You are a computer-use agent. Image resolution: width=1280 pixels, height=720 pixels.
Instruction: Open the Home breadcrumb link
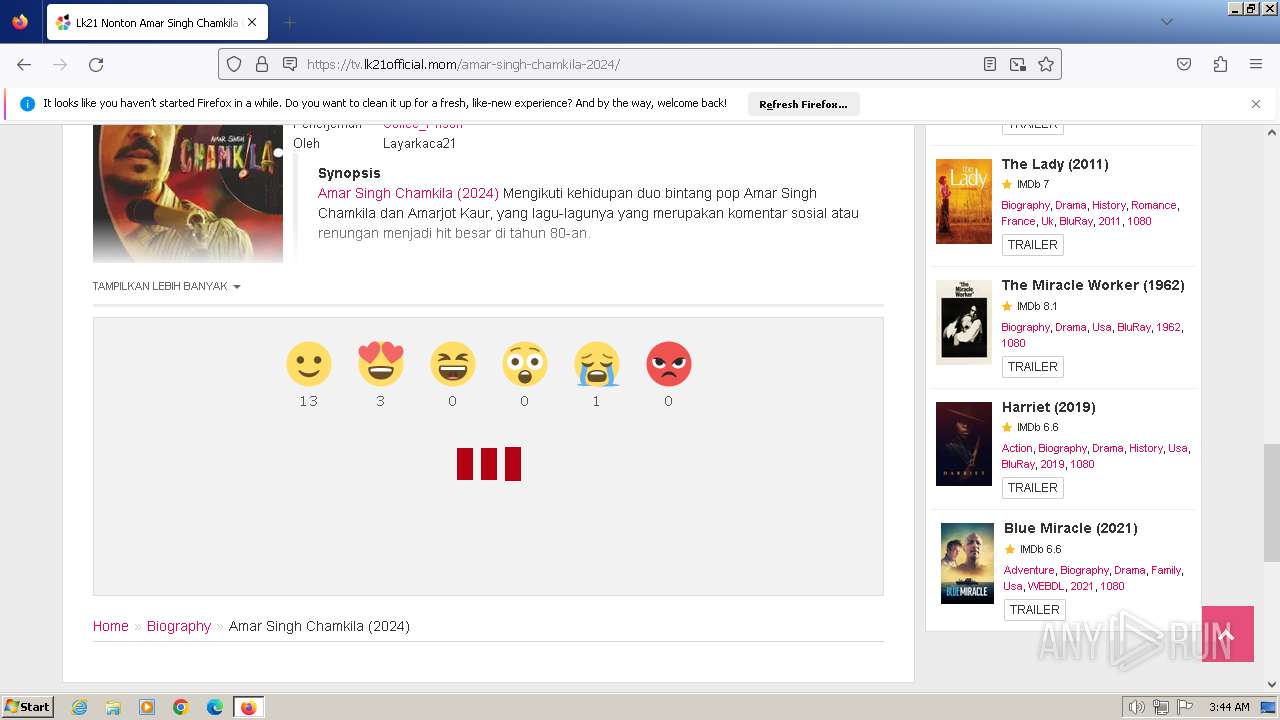111,626
